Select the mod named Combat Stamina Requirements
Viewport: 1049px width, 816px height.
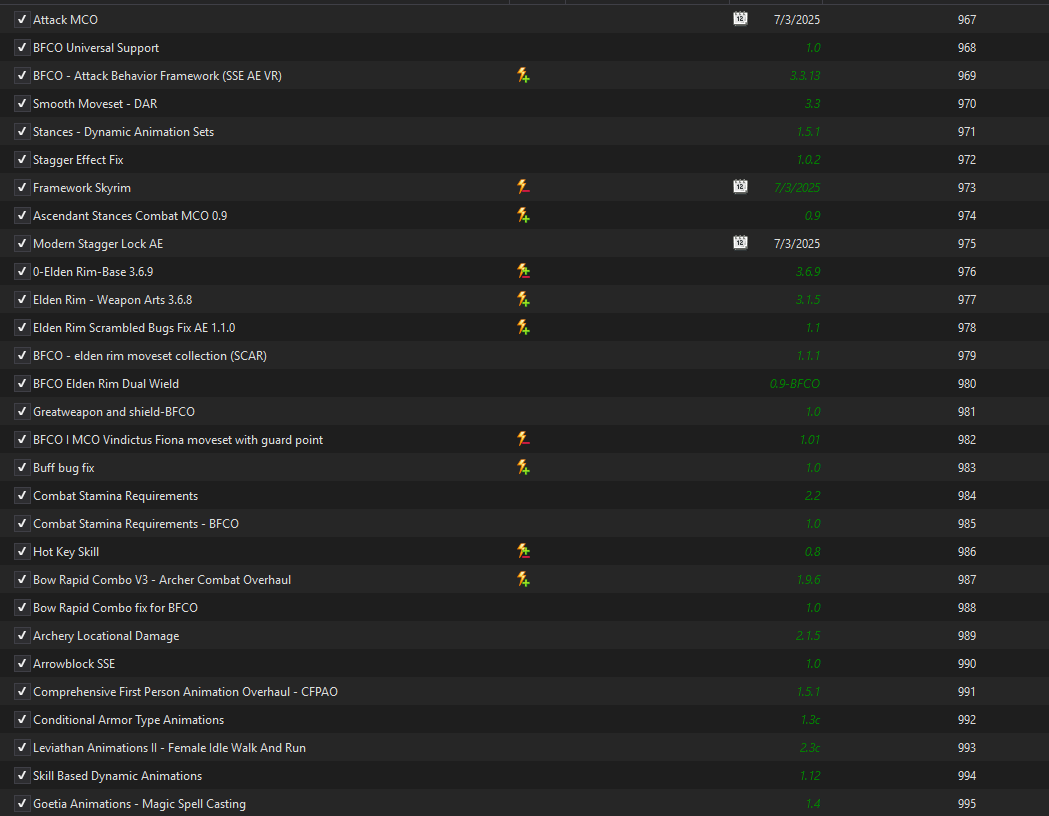click(x=116, y=496)
